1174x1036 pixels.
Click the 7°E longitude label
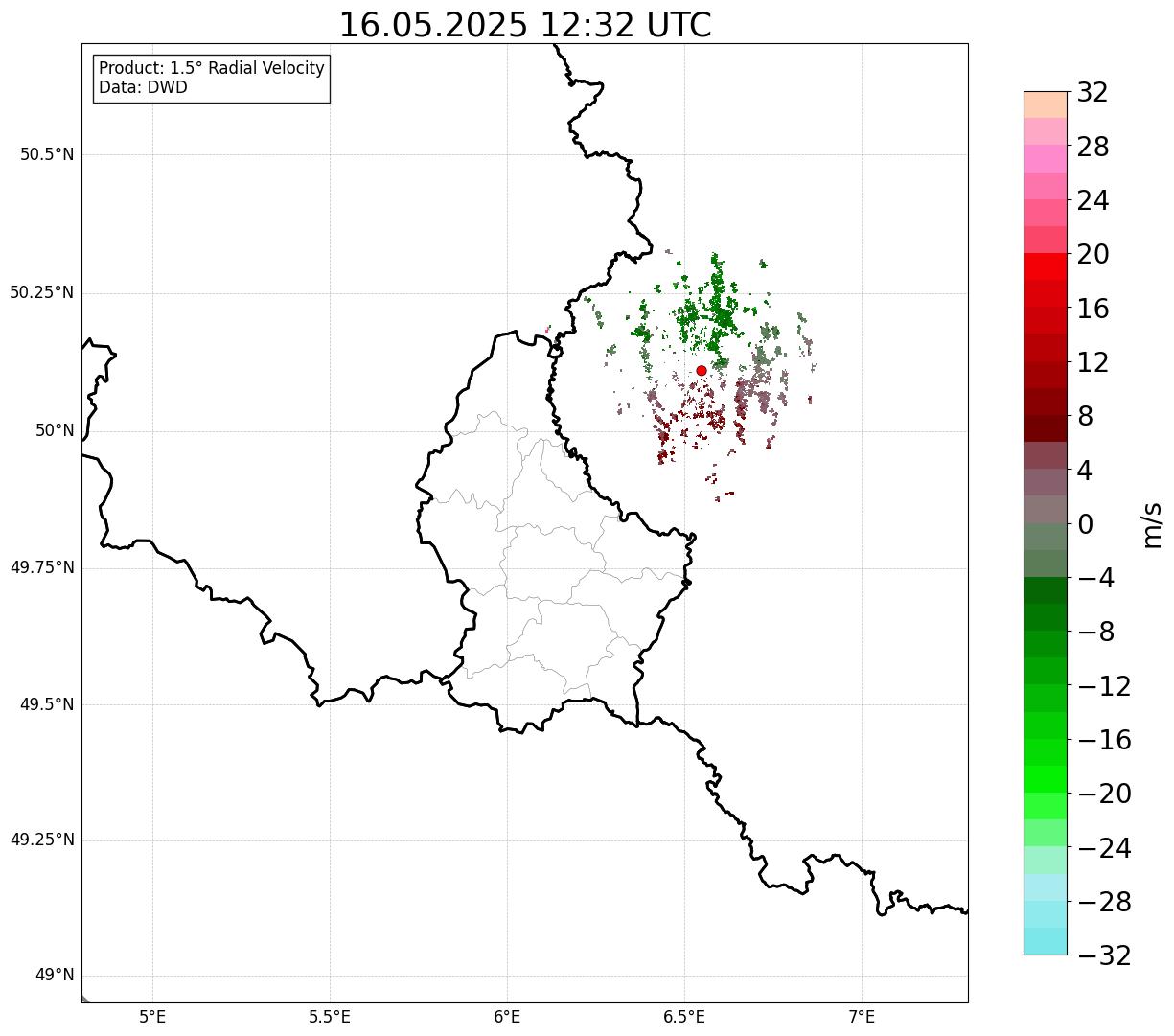(862, 1017)
